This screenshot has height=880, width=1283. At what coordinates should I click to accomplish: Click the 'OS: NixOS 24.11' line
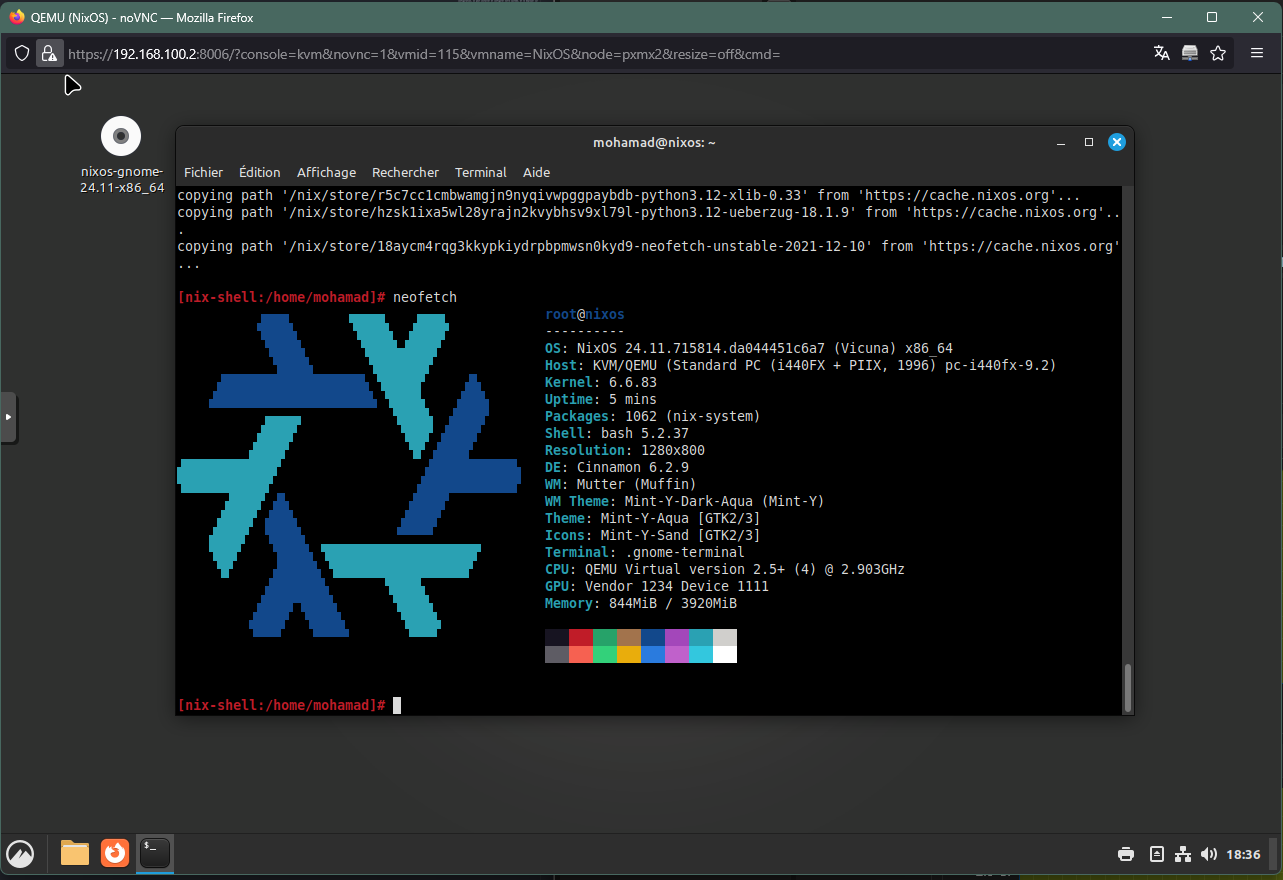pos(749,348)
